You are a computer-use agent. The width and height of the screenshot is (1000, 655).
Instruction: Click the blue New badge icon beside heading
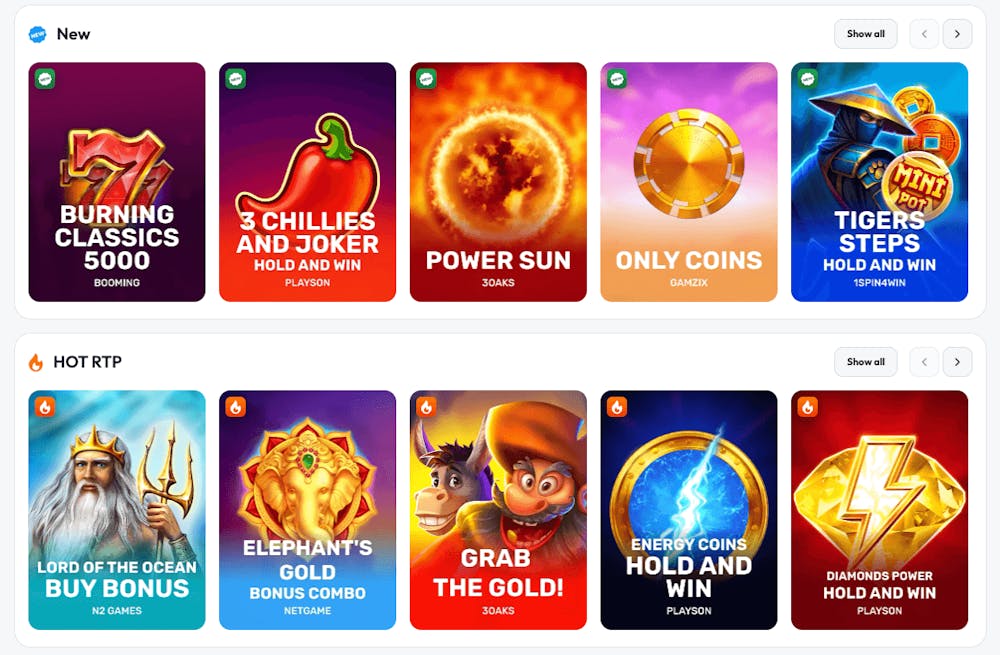(x=38, y=34)
